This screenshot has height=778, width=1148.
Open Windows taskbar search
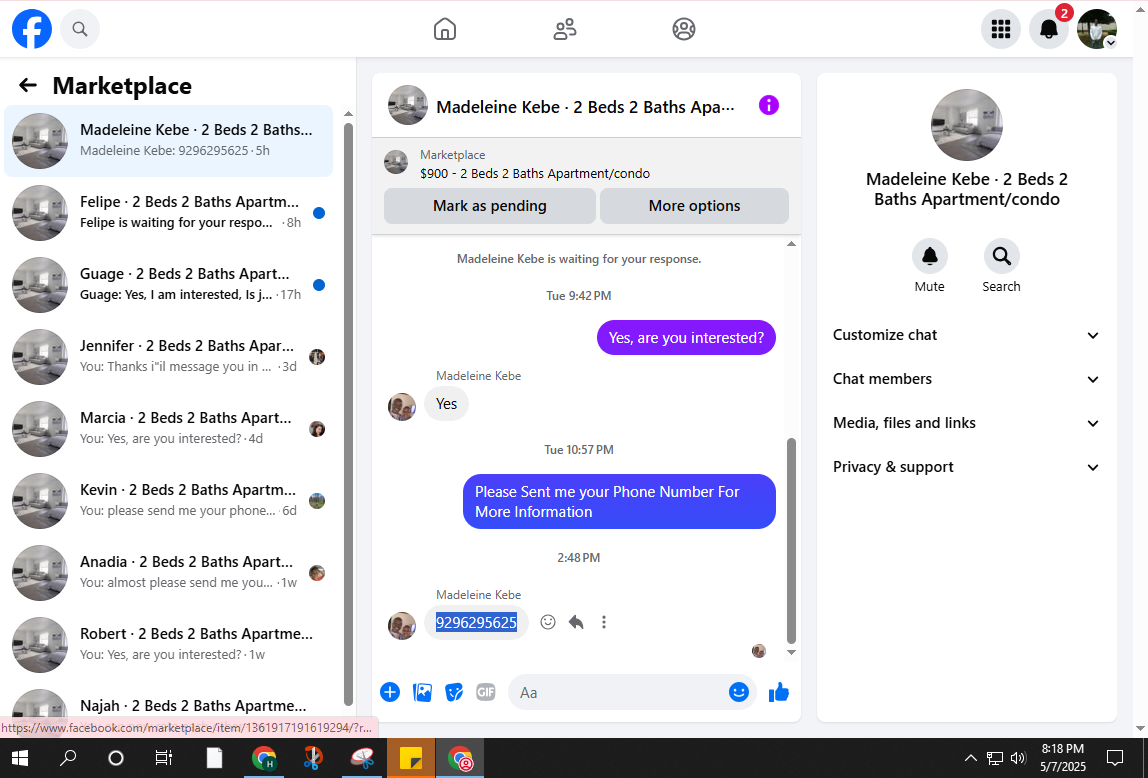click(68, 758)
